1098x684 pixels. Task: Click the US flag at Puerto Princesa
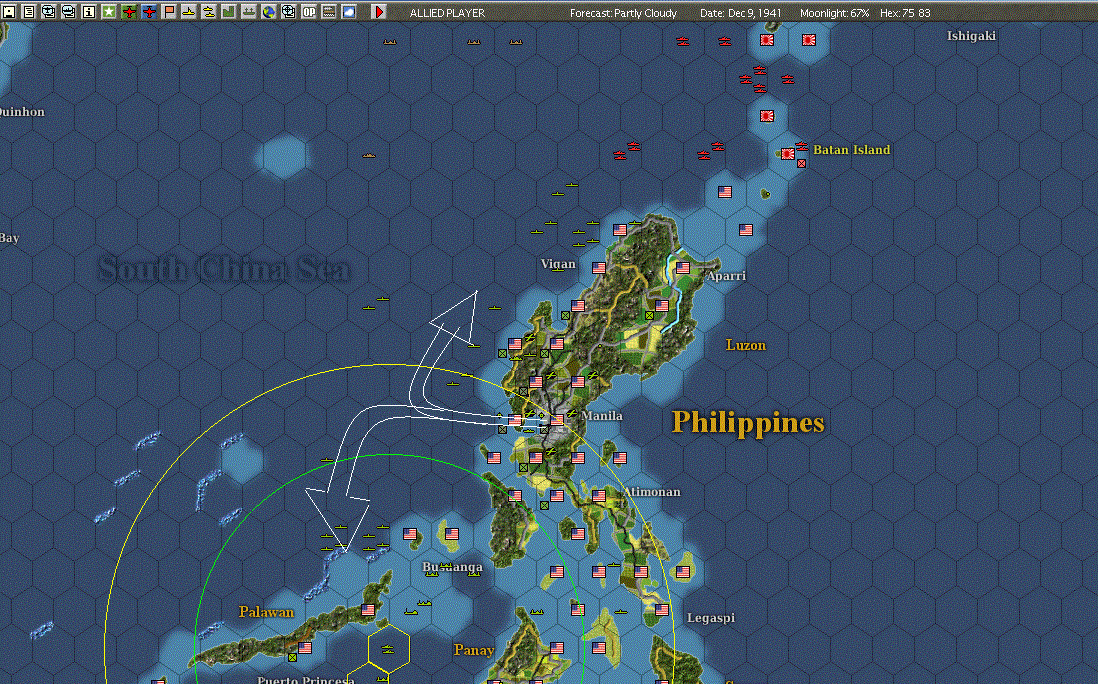[305, 648]
